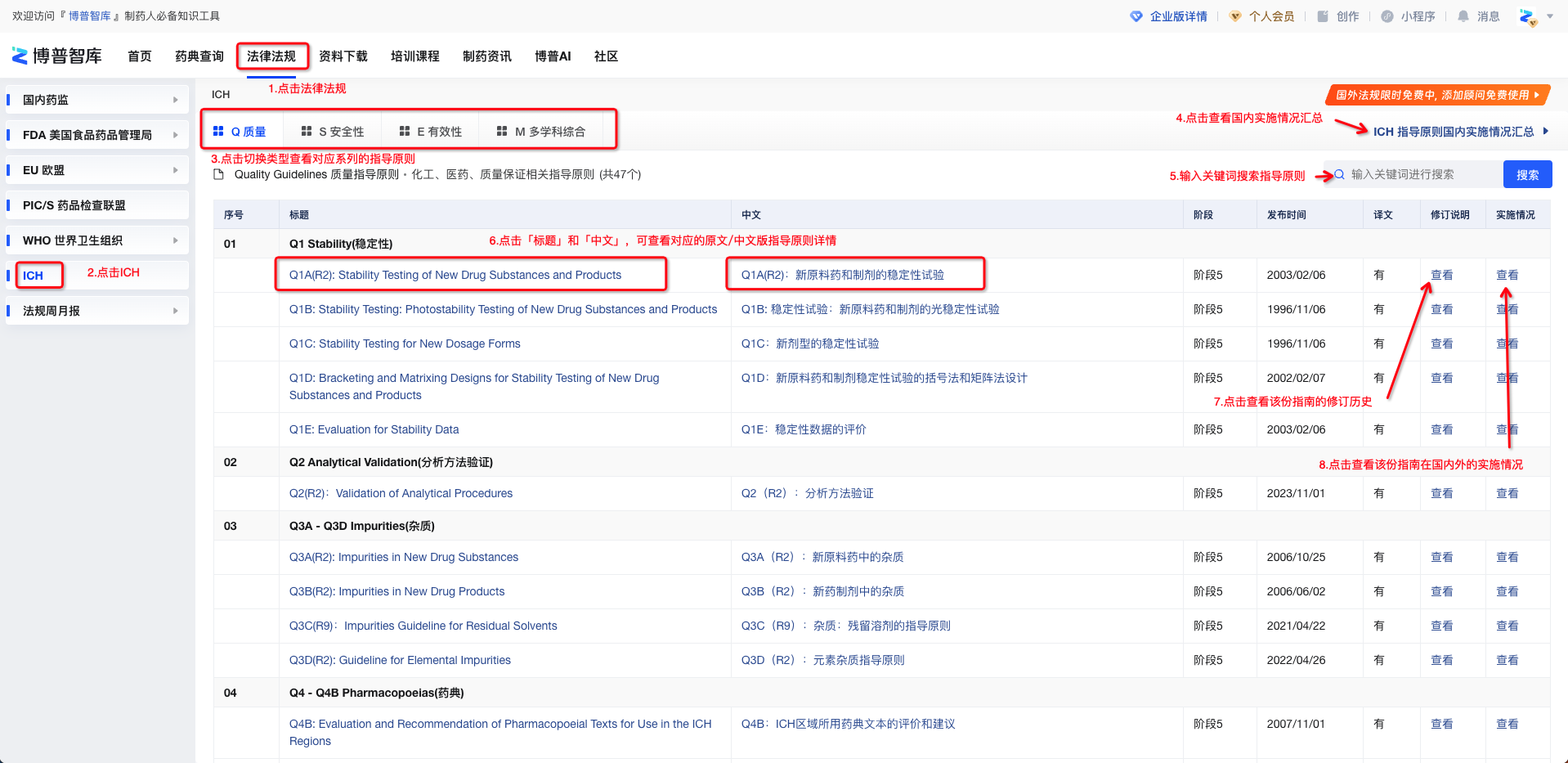Open PIC/S 药品检查联盟 in sidebar

(x=97, y=205)
